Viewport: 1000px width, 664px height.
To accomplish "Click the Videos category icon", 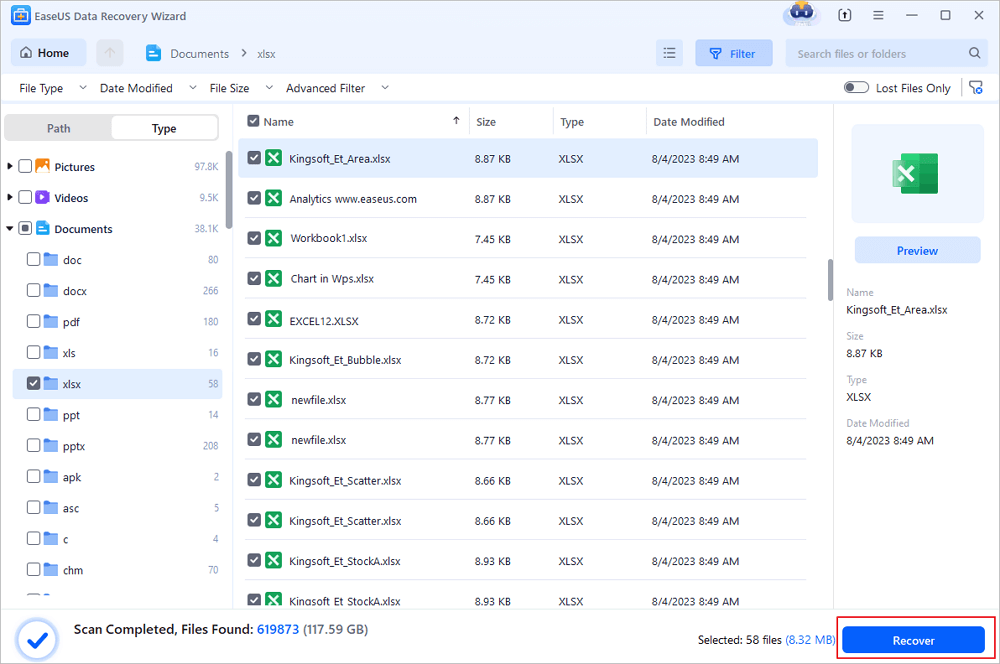I will point(43,197).
